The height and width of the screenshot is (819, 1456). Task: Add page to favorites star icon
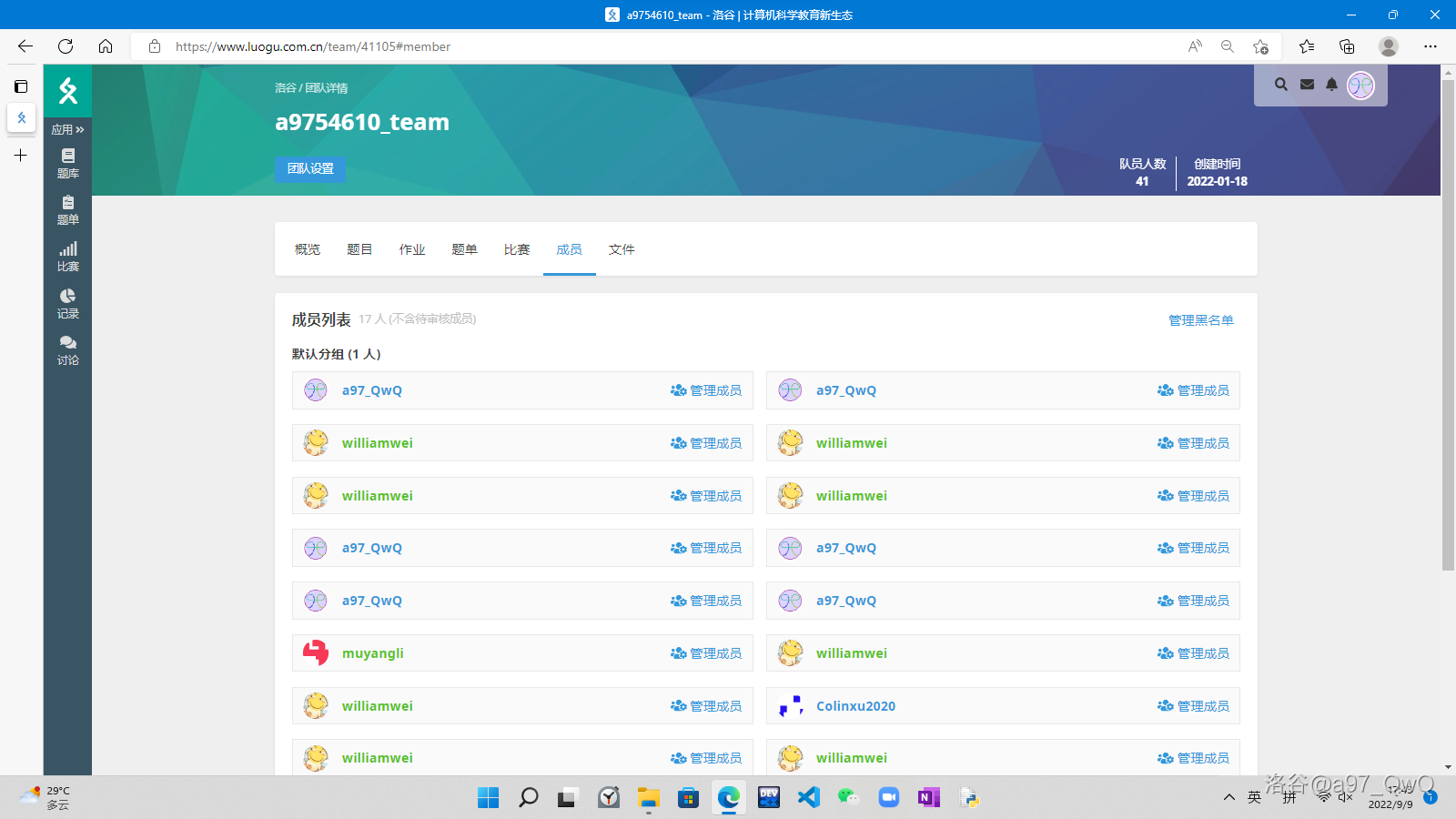tap(1260, 46)
